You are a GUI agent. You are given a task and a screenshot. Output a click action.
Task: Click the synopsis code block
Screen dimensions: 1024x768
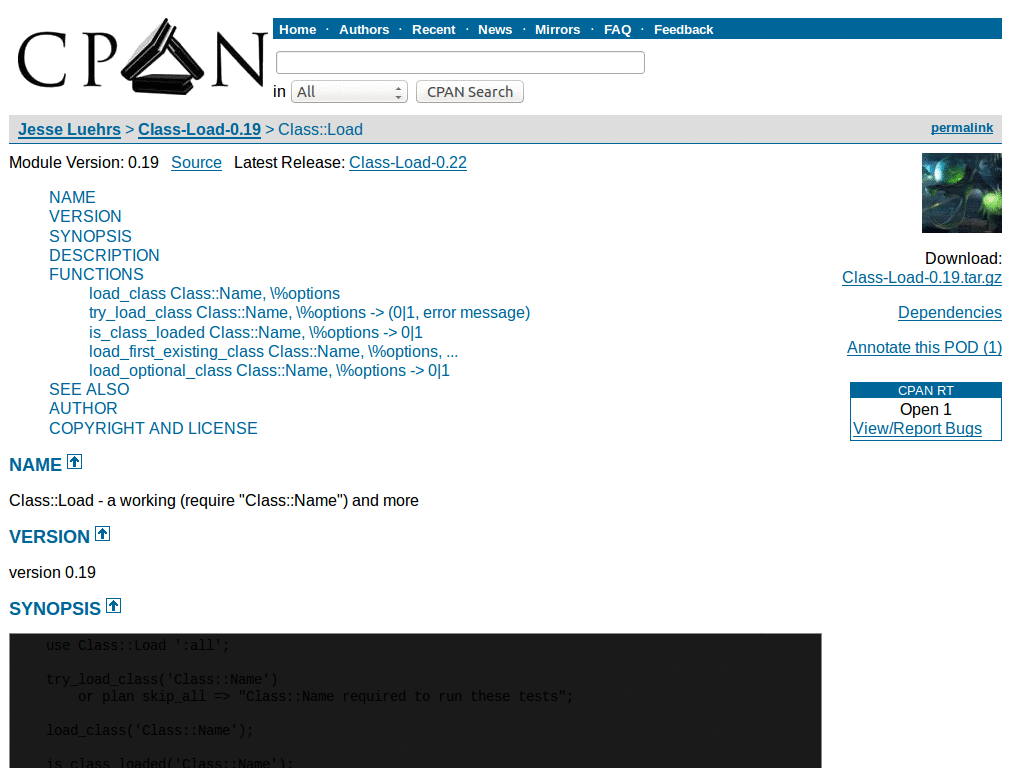(x=415, y=700)
